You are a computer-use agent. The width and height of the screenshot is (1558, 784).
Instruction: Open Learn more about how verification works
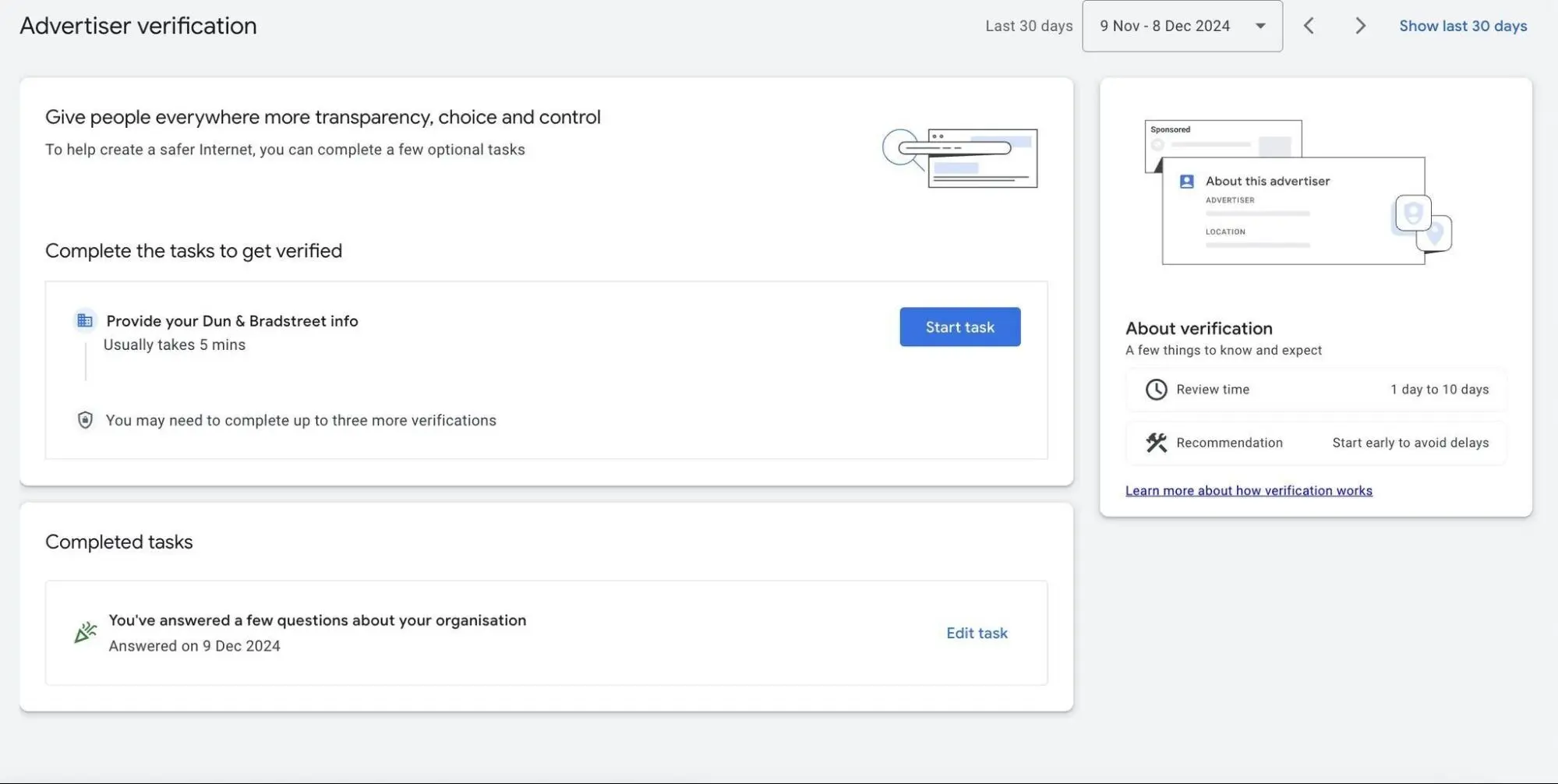1249,490
